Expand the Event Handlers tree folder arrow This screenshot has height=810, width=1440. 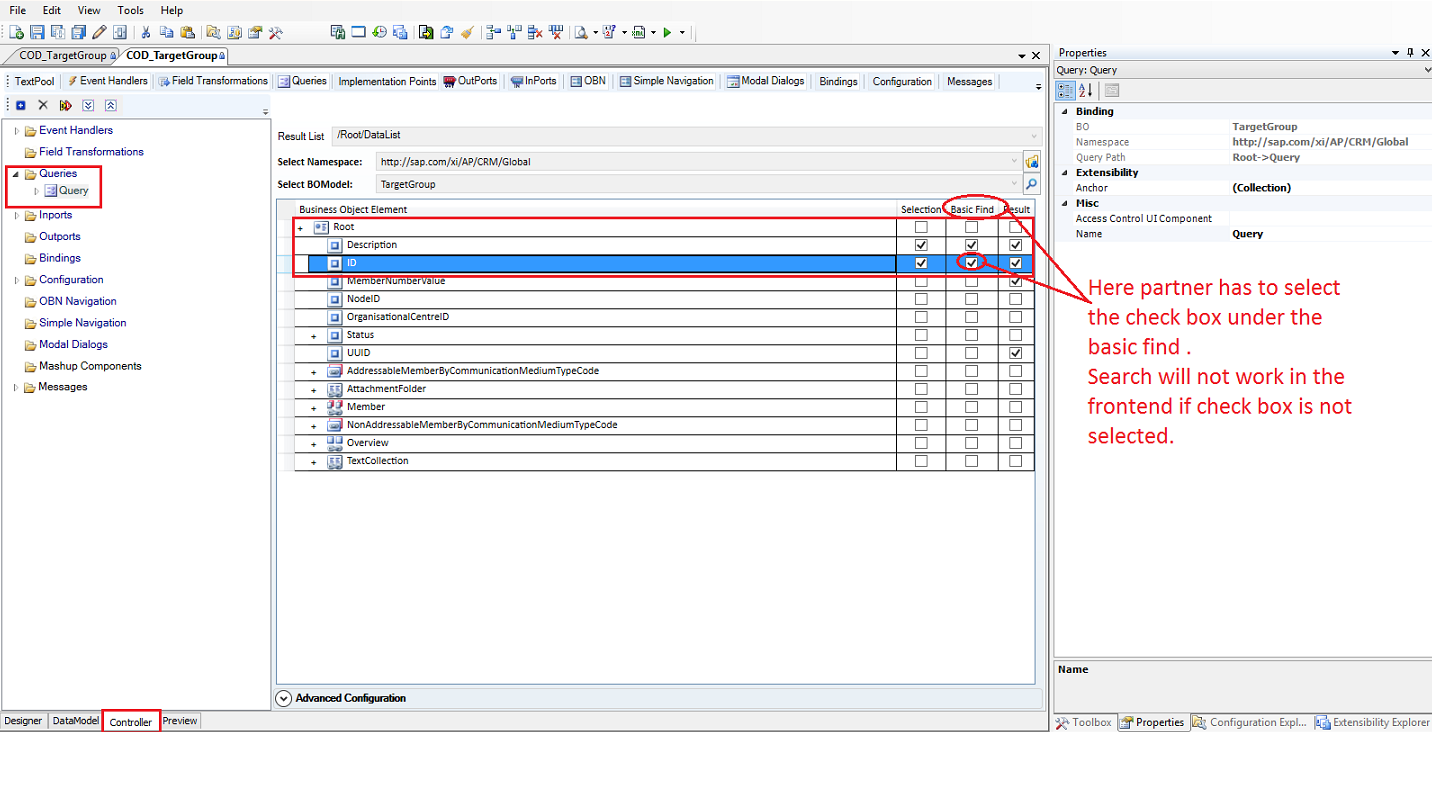tap(16, 131)
